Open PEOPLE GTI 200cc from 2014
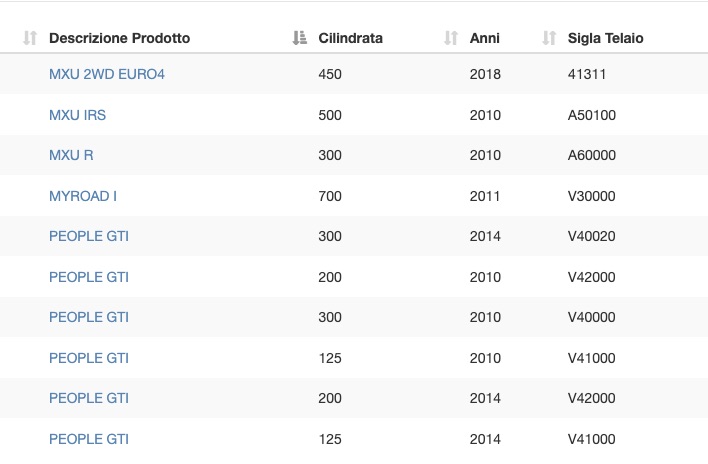This screenshot has width=708, height=464. [88, 398]
